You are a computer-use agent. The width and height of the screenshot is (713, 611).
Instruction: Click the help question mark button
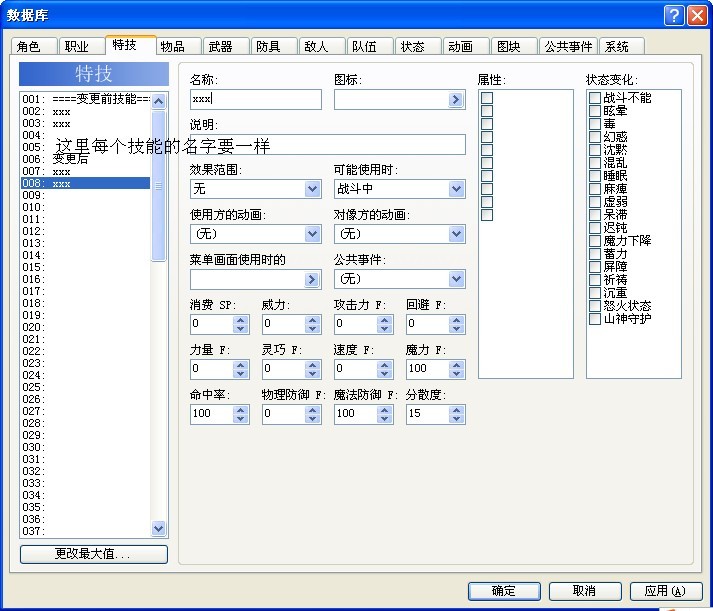[x=674, y=16]
